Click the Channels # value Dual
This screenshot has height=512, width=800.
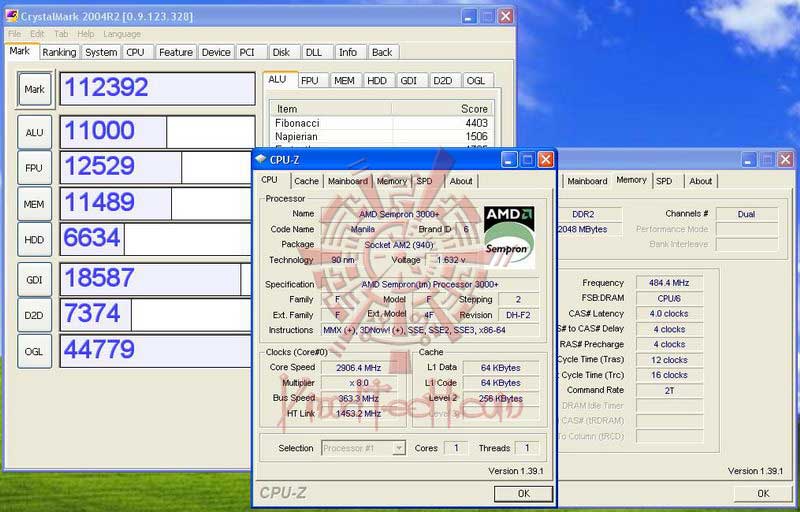(746, 214)
